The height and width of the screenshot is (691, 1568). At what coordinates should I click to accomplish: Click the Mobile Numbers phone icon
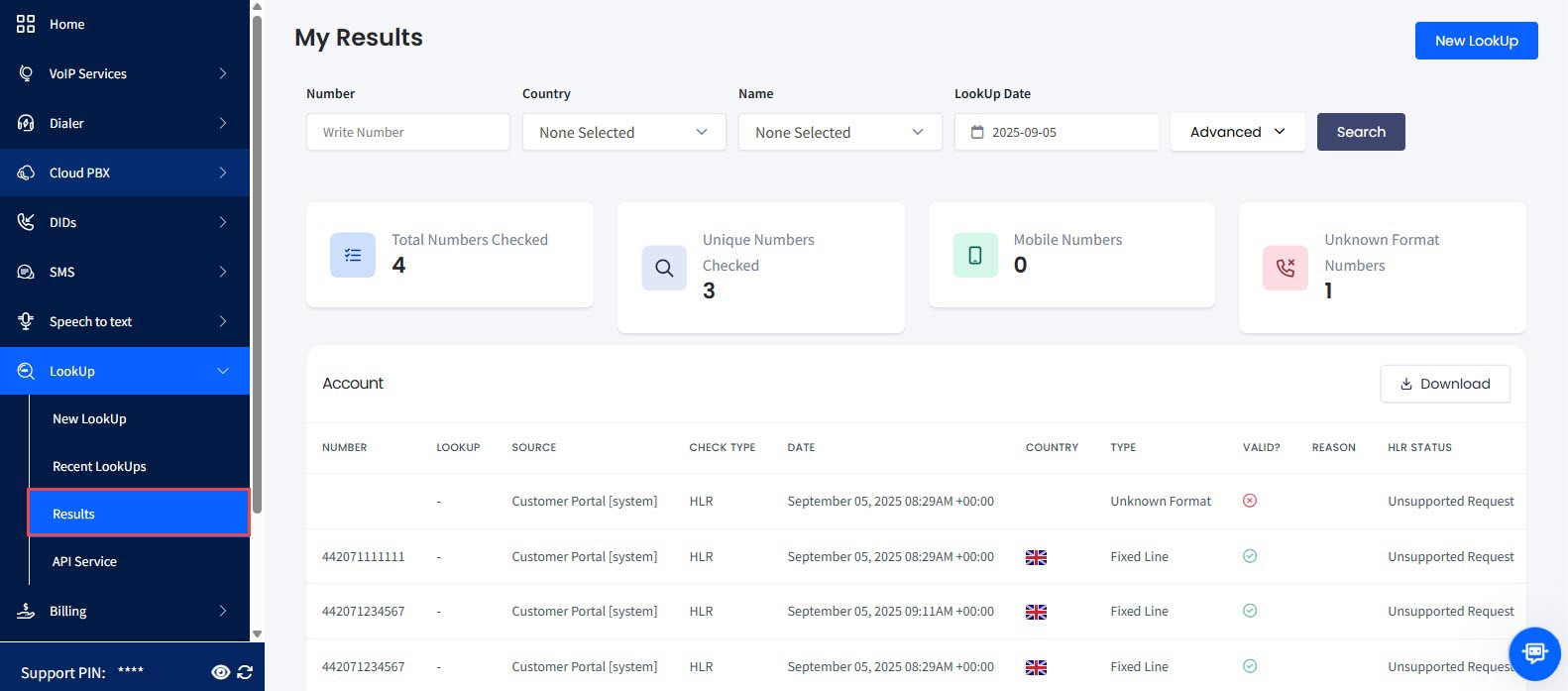coord(975,255)
